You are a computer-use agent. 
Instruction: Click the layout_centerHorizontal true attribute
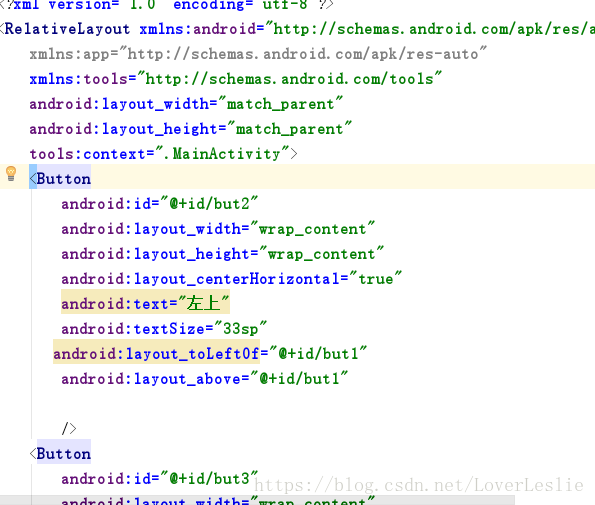(231, 279)
